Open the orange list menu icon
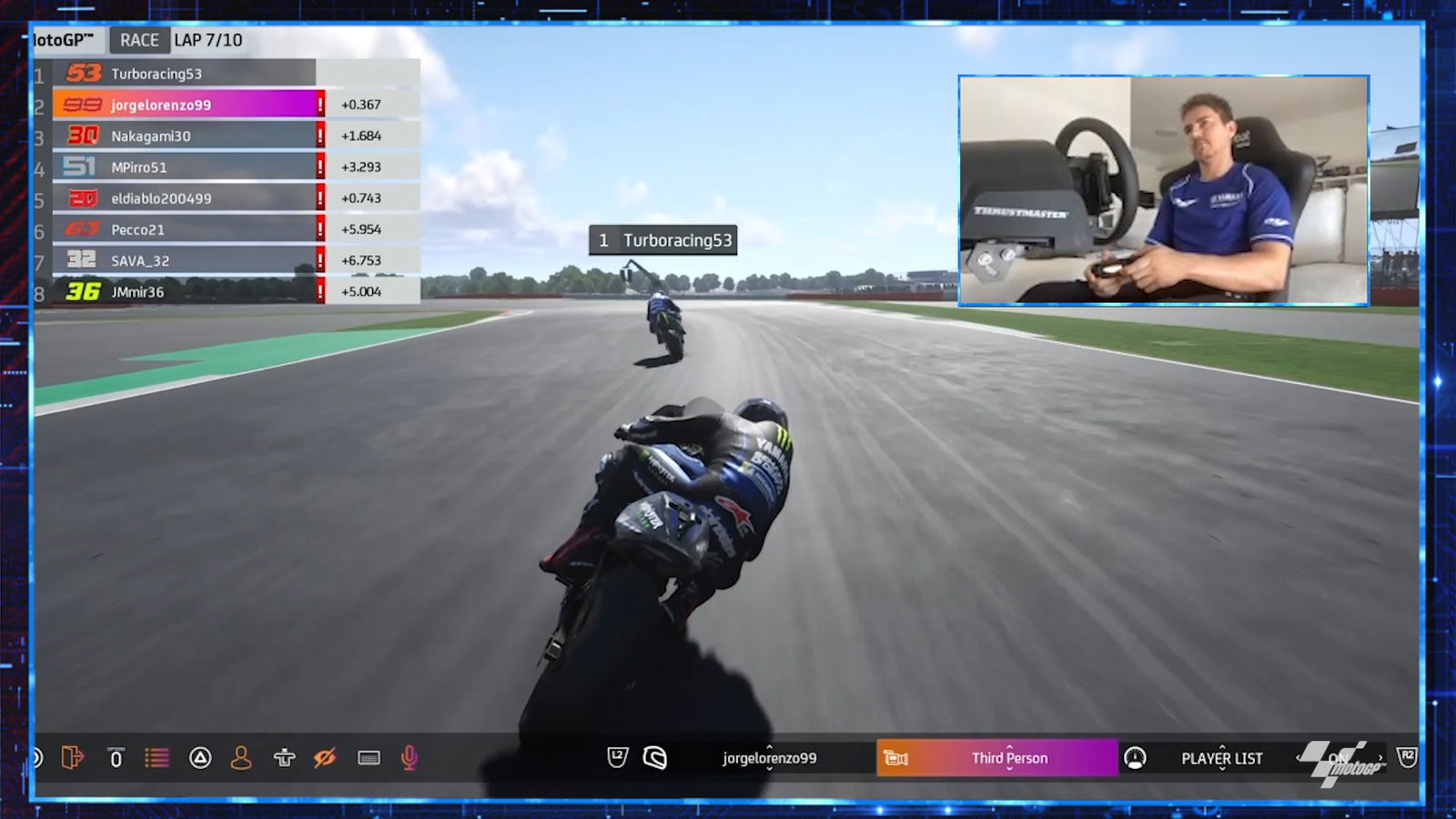This screenshot has width=1456, height=819. tap(157, 757)
